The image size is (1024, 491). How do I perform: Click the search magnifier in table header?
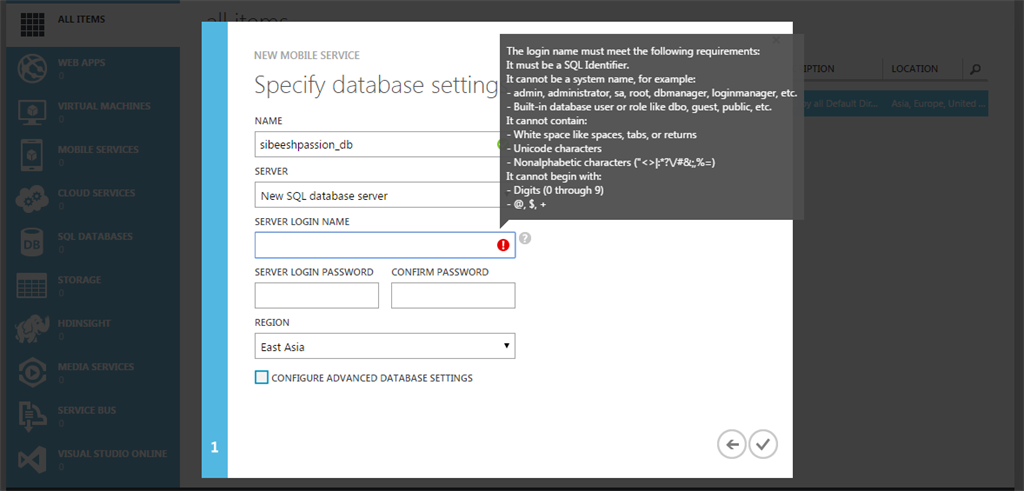pyautogui.click(x=976, y=69)
